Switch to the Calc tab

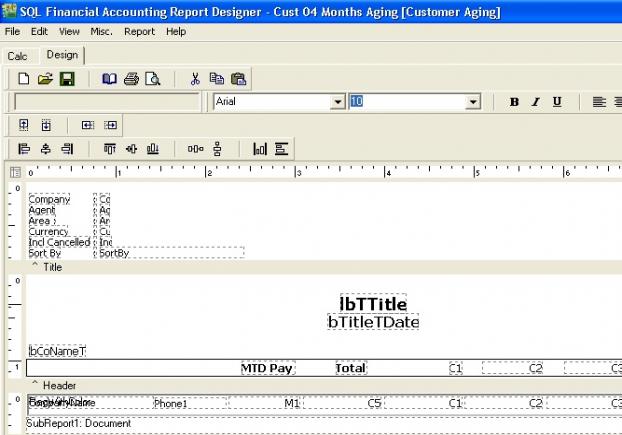pyautogui.click(x=17, y=56)
